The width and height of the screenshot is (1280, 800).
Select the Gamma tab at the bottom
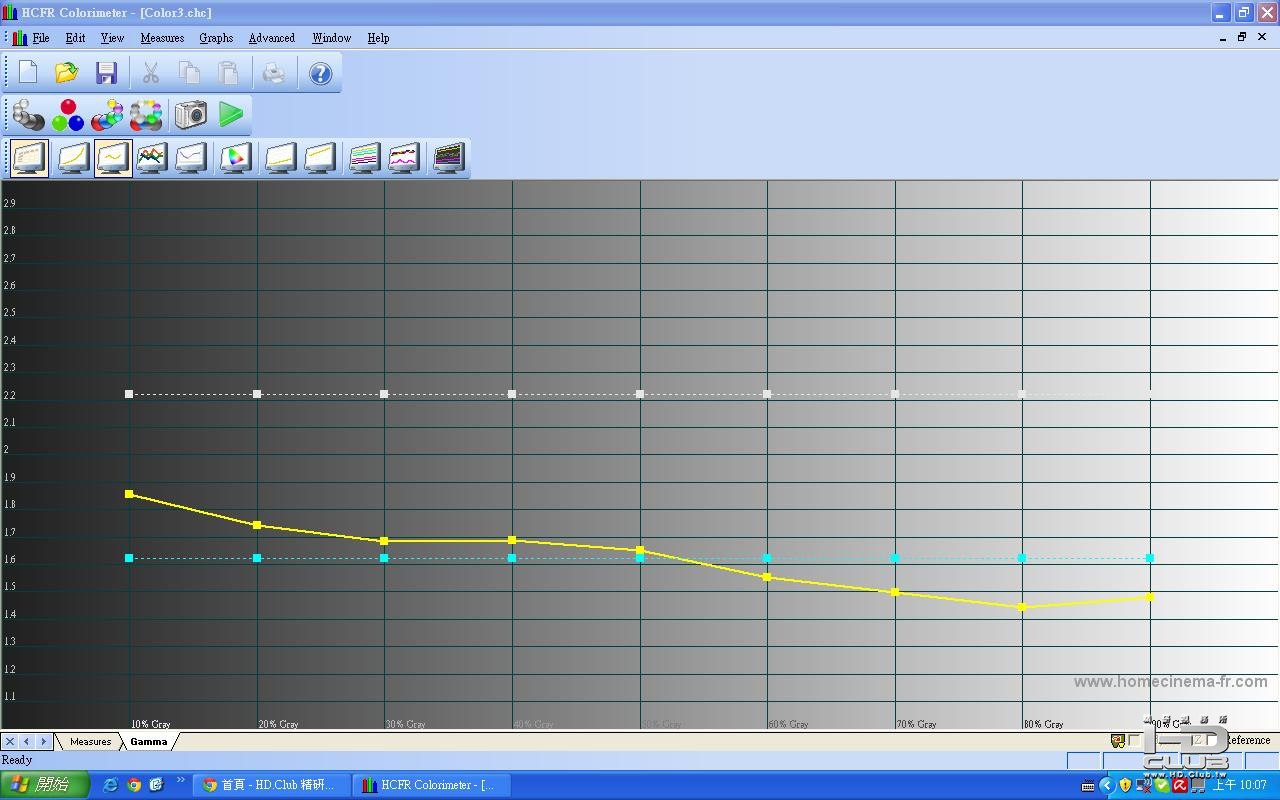point(149,741)
